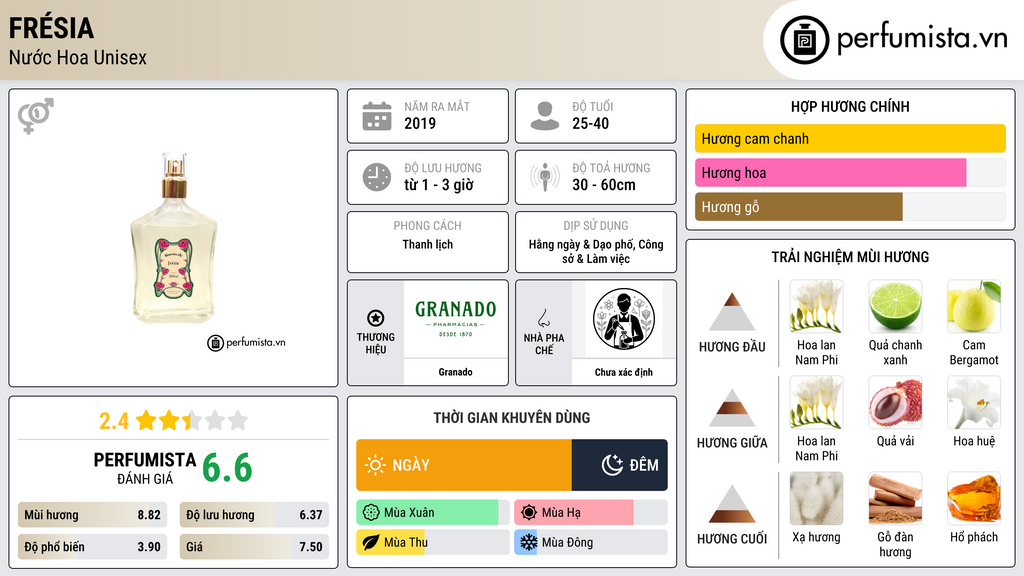Click the star badge icon above Thương hiệu

pos(376,318)
